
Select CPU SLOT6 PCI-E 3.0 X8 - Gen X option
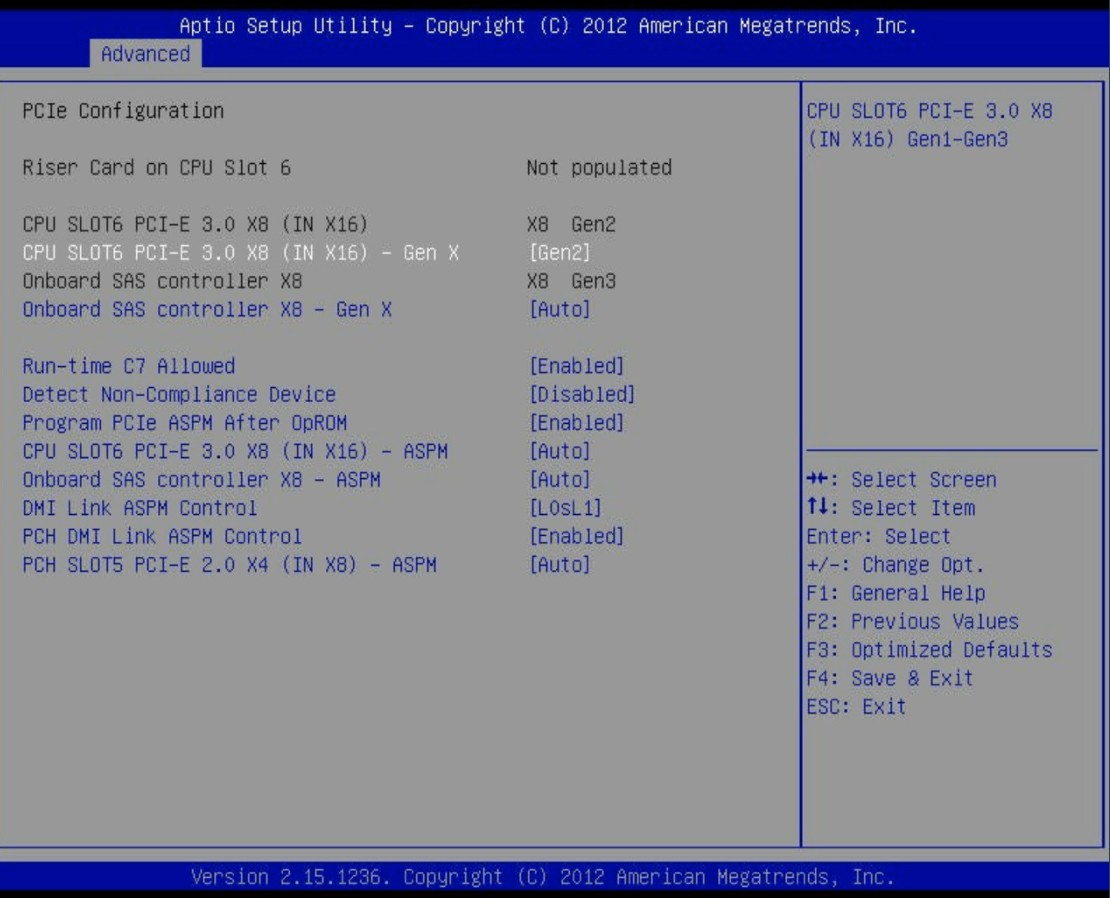[241, 253]
